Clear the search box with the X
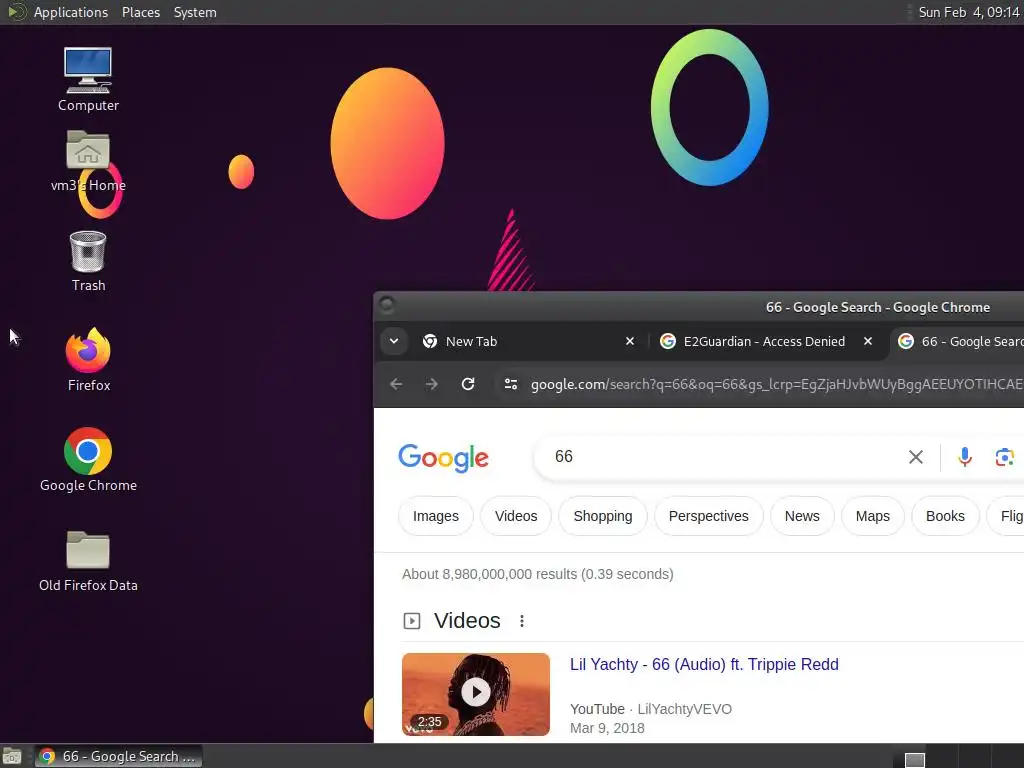The height and width of the screenshot is (768, 1024). pyautogui.click(x=916, y=457)
